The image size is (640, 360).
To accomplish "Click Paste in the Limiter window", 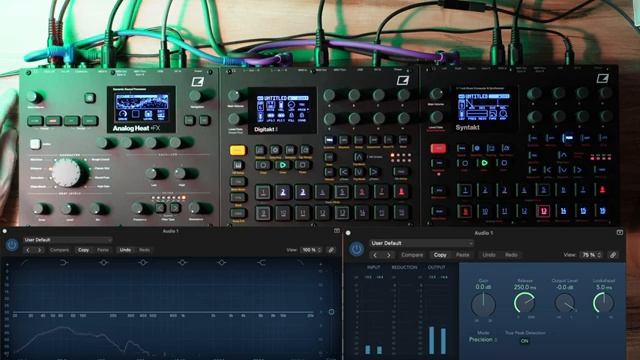I will (462, 255).
